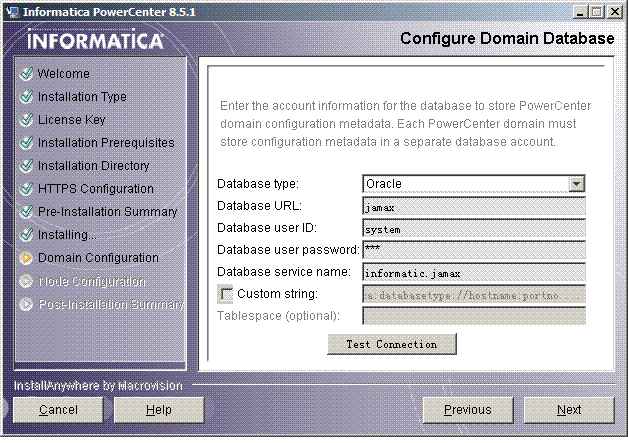Click the Database user ID label
This screenshot has height=443, width=628.
coord(267,228)
